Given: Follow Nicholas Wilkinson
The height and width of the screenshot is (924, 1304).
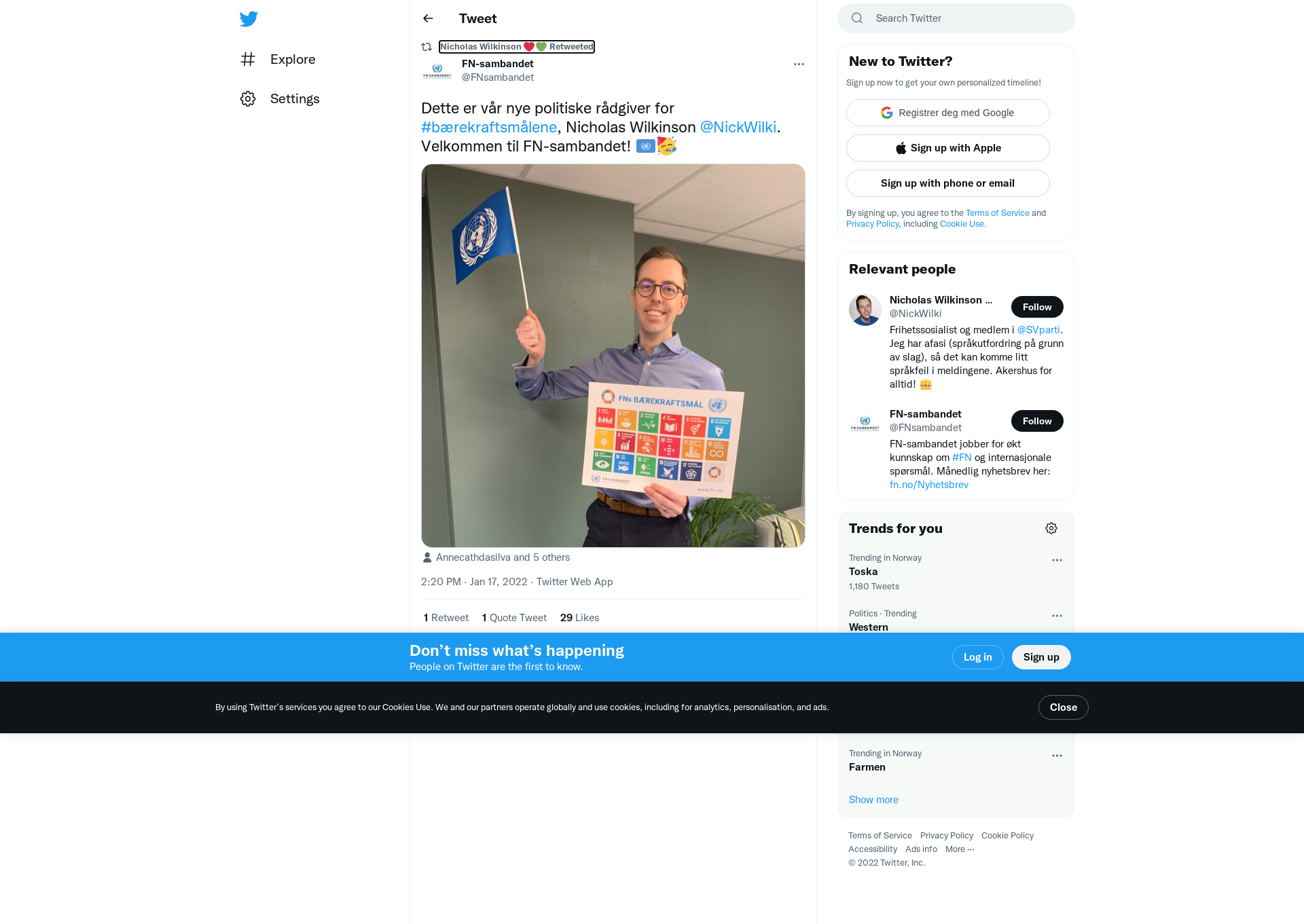Looking at the screenshot, I should [1037, 307].
